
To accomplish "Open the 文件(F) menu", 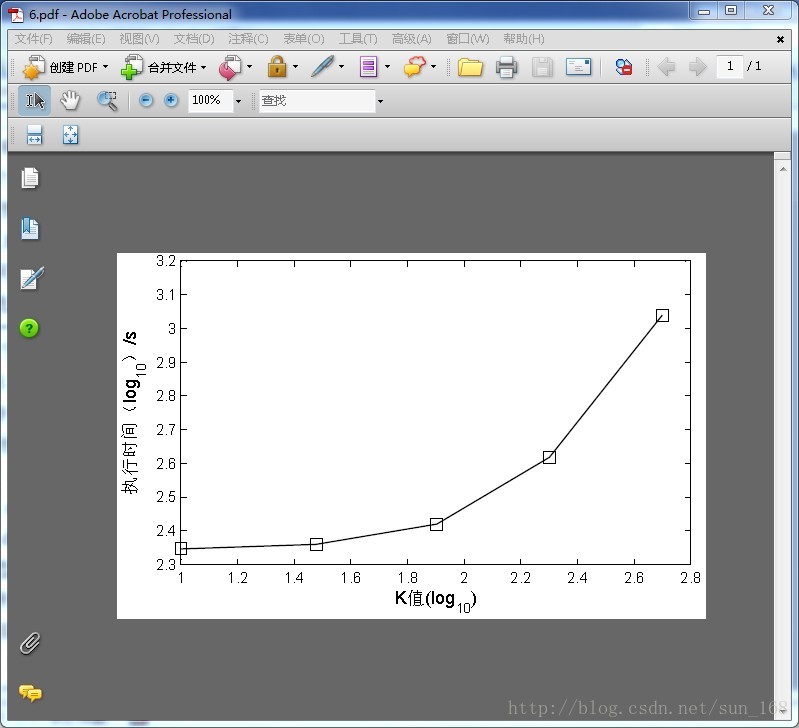I will (33, 39).
